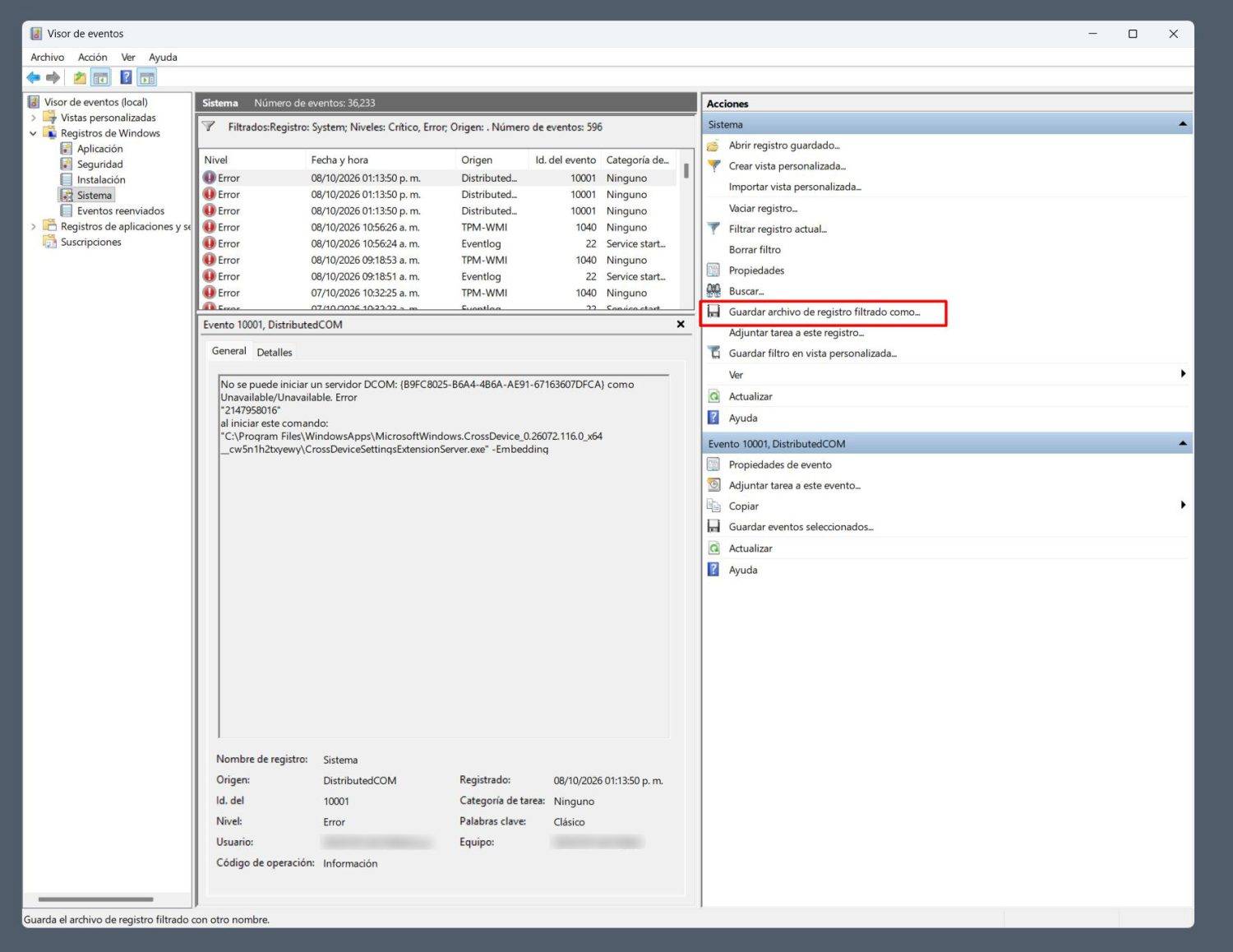This screenshot has height=952, width=1233.
Task: Click the Back arrow toolbar icon
Action: click(33, 77)
